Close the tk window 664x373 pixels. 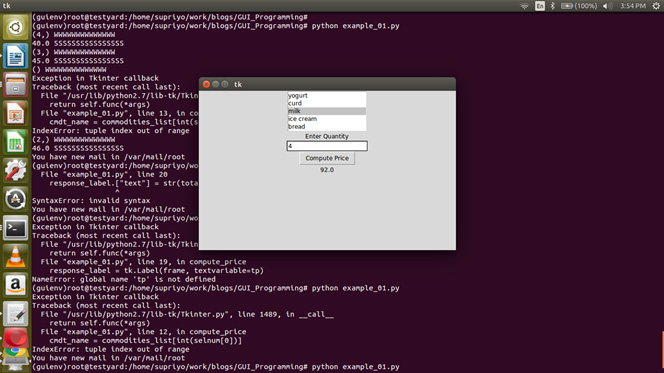click(x=206, y=84)
